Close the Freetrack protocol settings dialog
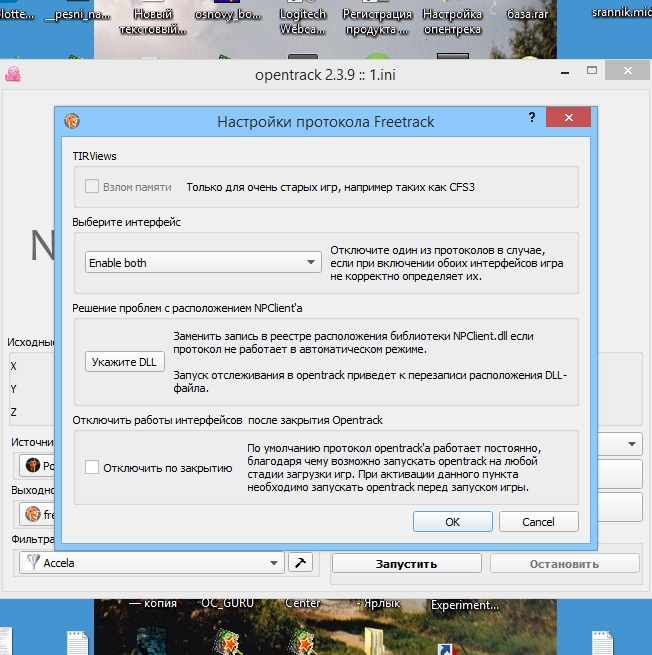 tap(568, 117)
